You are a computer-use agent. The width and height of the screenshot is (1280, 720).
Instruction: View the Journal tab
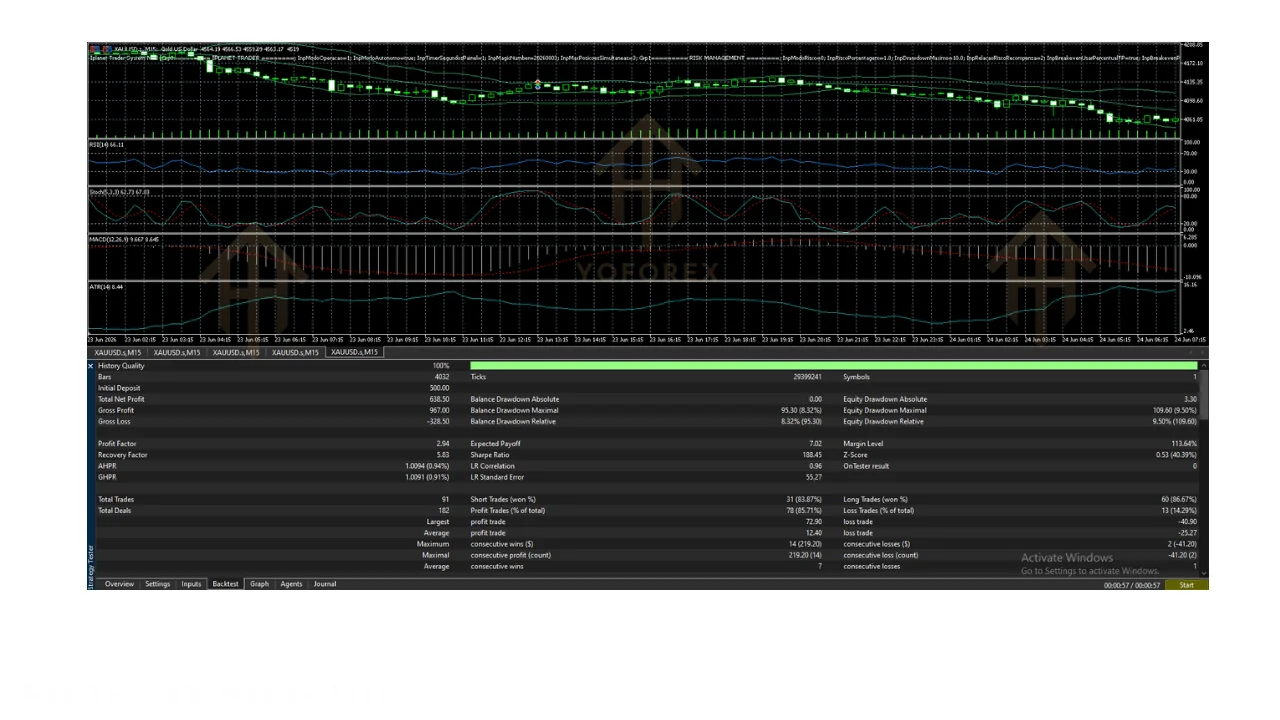(x=325, y=584)
